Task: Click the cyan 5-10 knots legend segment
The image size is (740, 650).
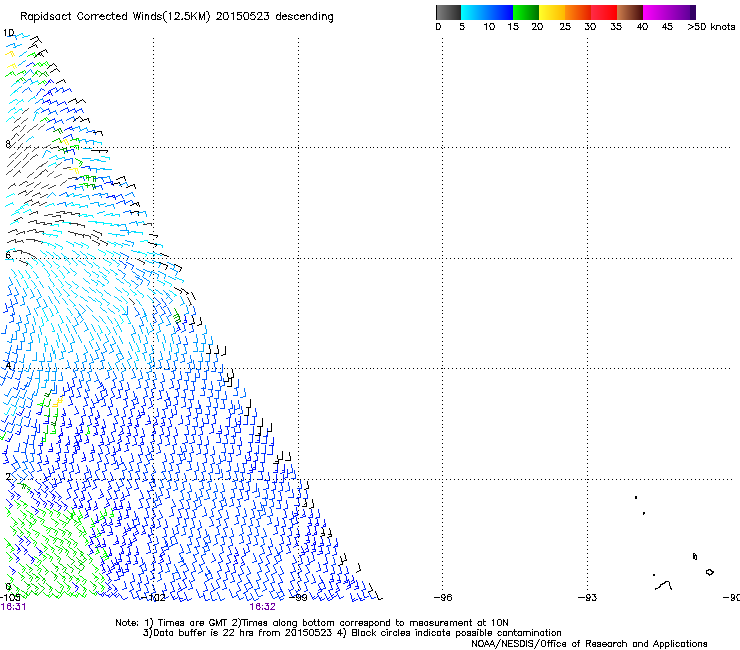Action: (x=474, y=12)
